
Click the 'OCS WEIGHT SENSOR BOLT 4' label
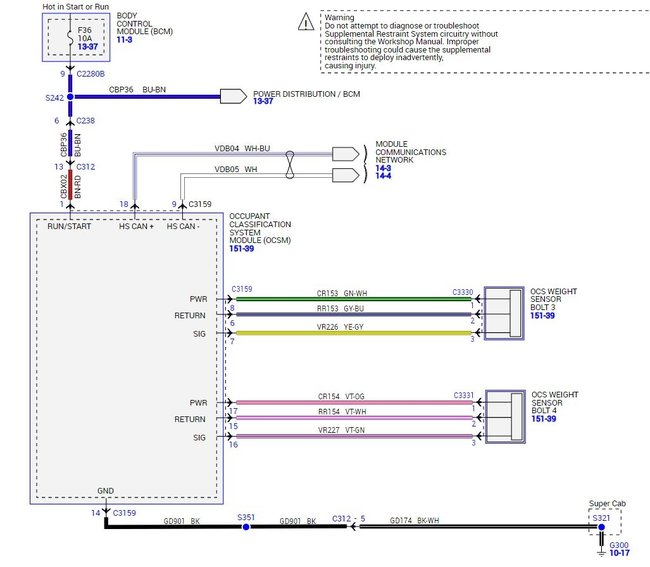[555, 402]
